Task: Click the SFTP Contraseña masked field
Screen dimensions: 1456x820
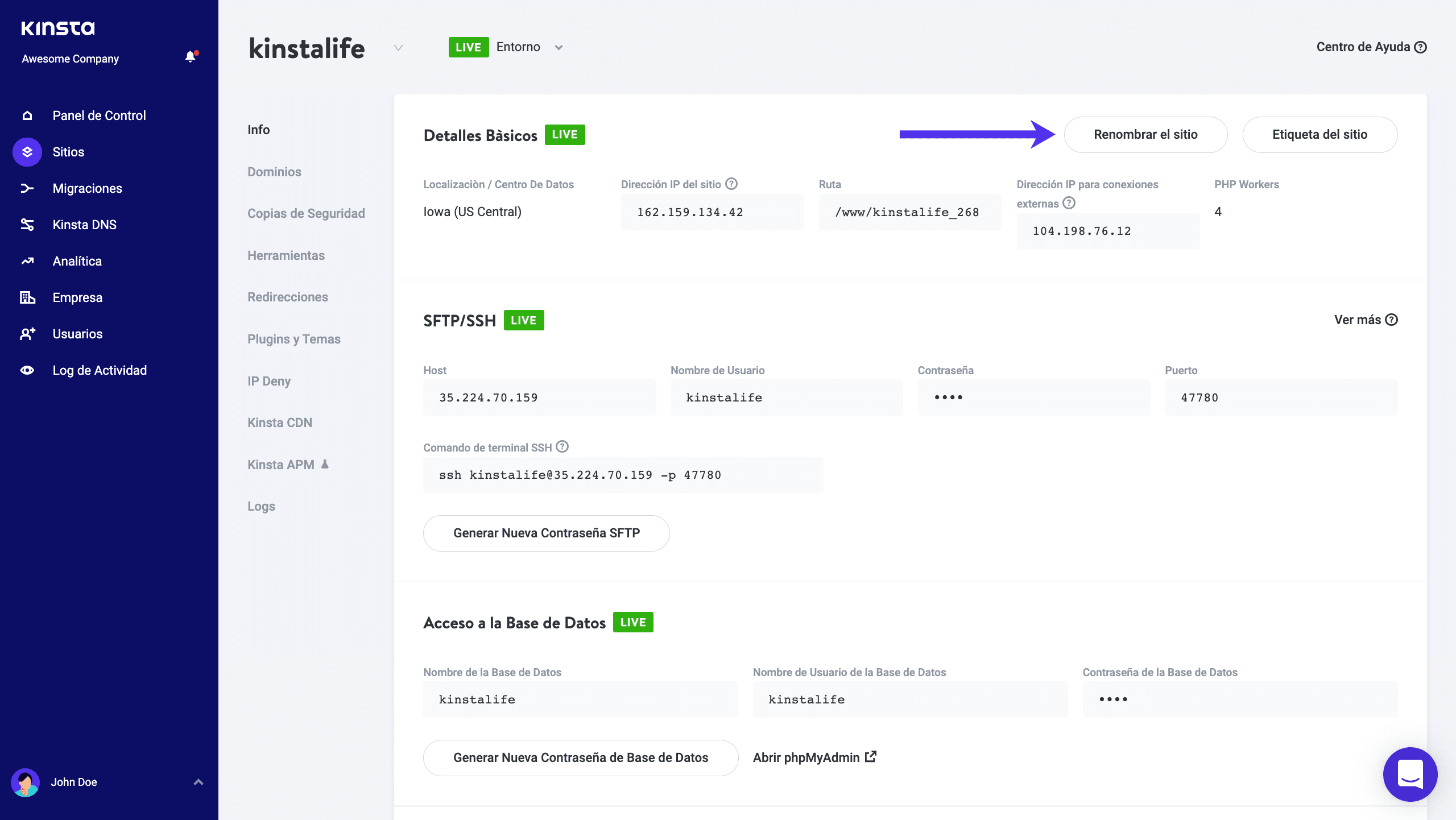Action: click(x=1034, y=397)
